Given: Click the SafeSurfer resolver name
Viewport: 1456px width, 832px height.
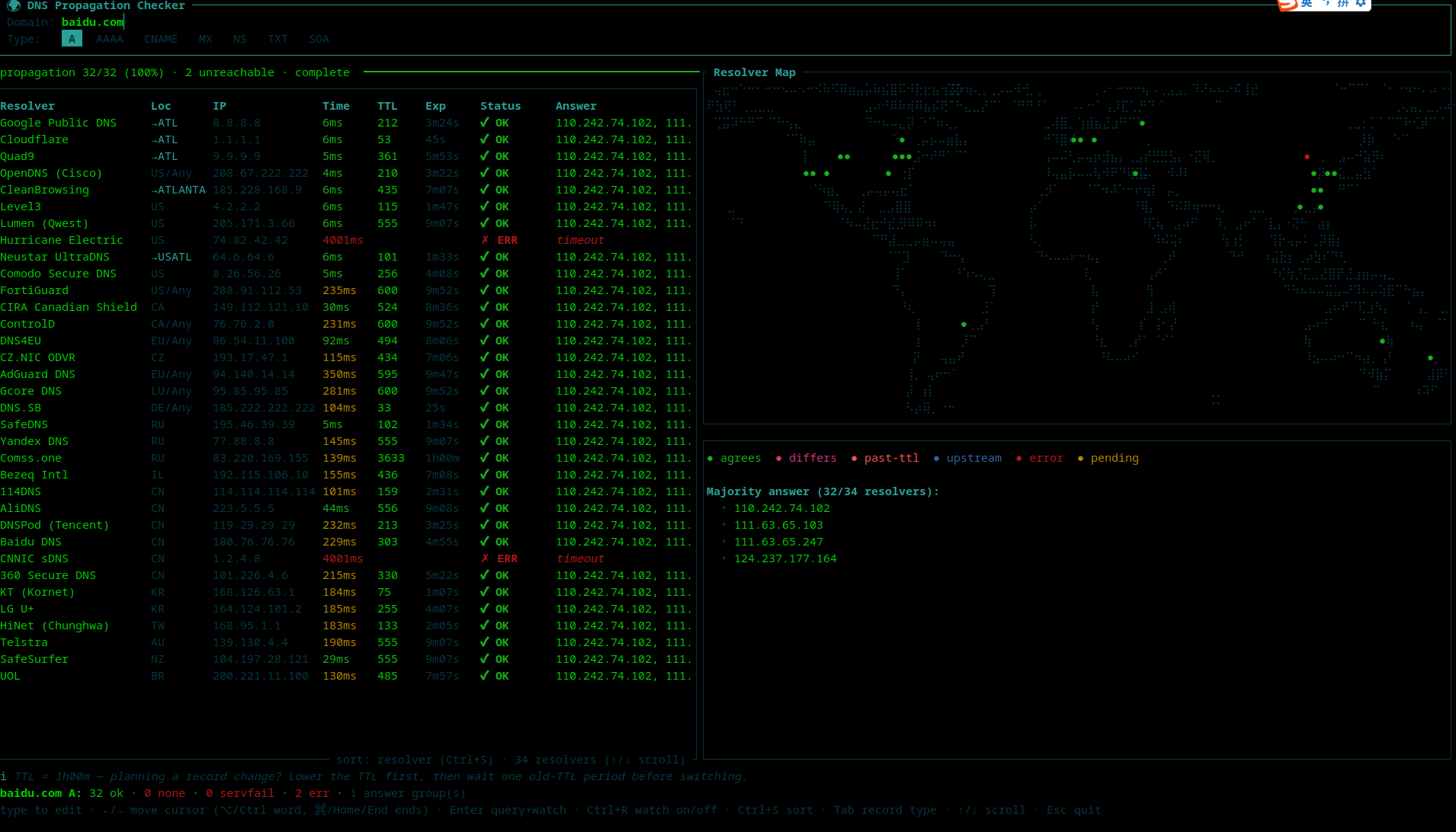Looking at the screenshot, I should click(34, 659).
